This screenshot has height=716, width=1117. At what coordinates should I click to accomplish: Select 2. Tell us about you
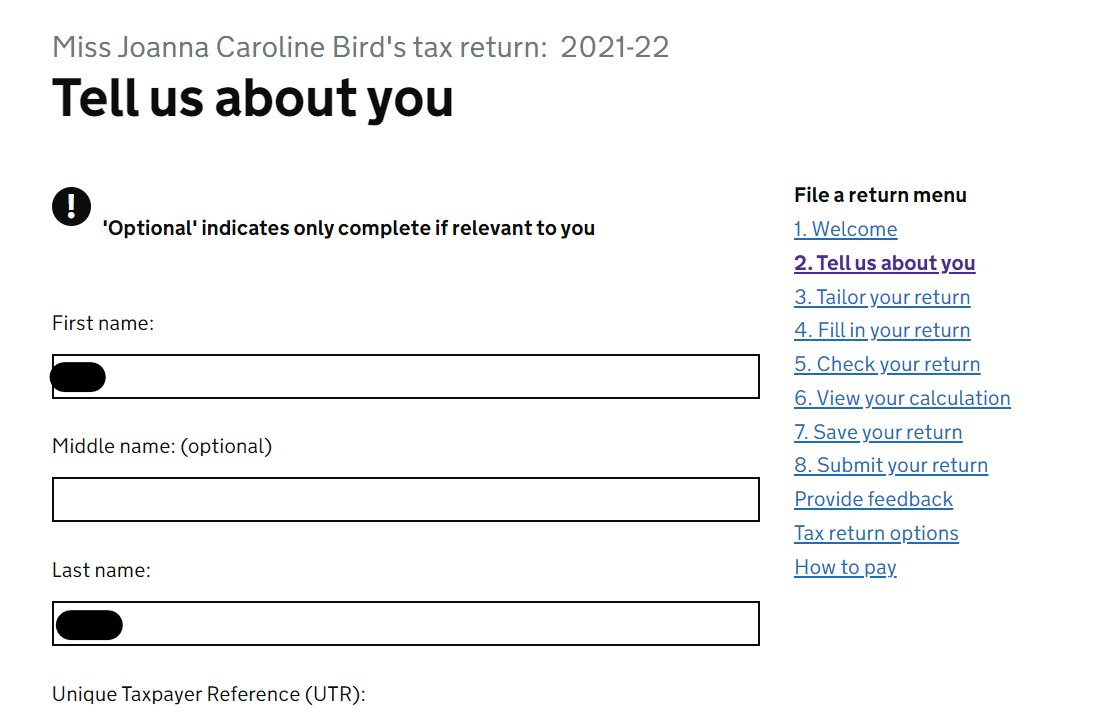(x=885, y=263)
